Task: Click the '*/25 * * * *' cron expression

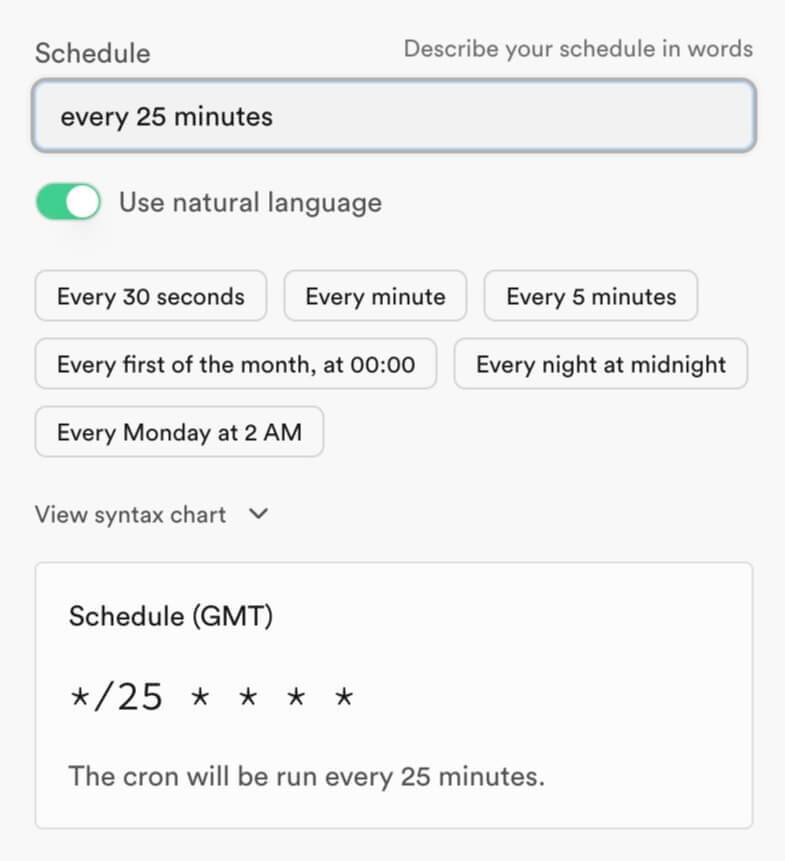Action: [x=212, y=697]
